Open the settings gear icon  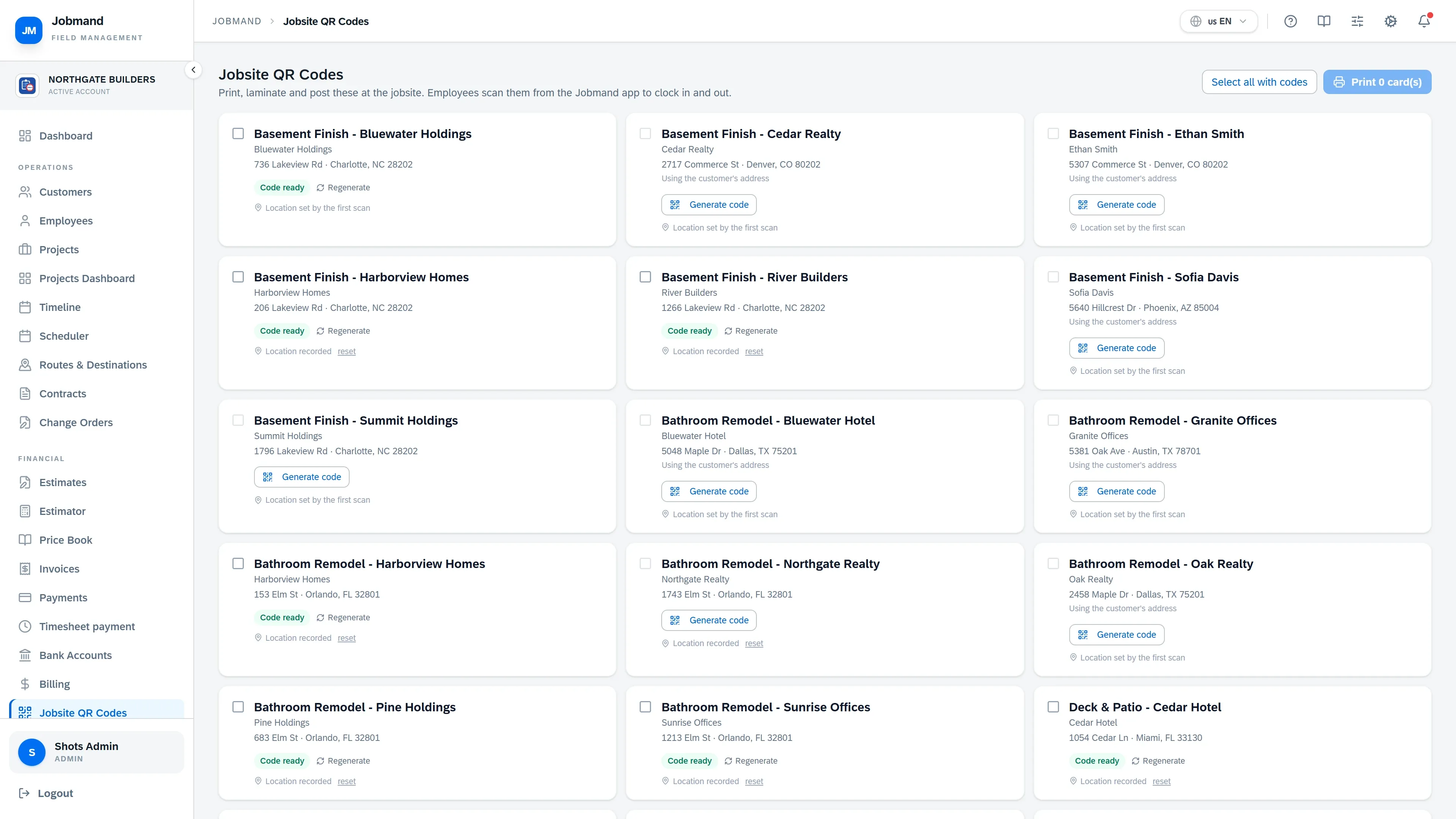(x=1390, y=22)
